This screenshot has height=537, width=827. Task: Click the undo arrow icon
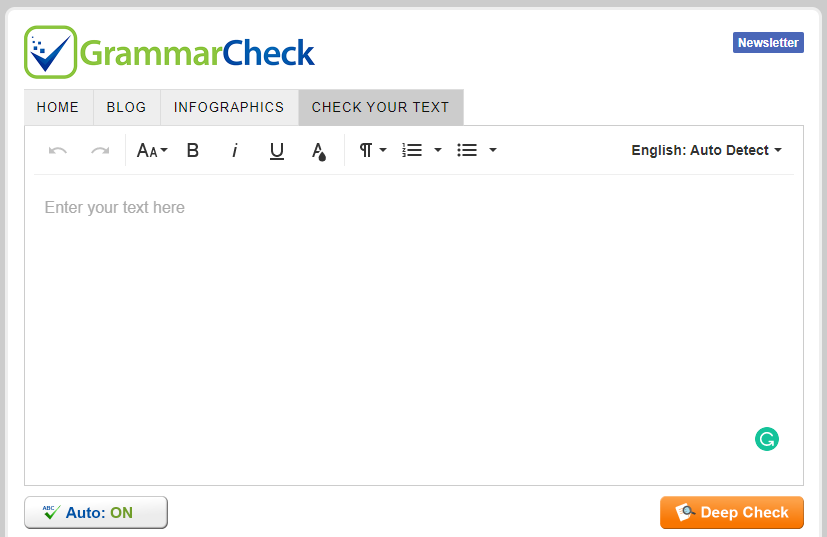(57, 150)
